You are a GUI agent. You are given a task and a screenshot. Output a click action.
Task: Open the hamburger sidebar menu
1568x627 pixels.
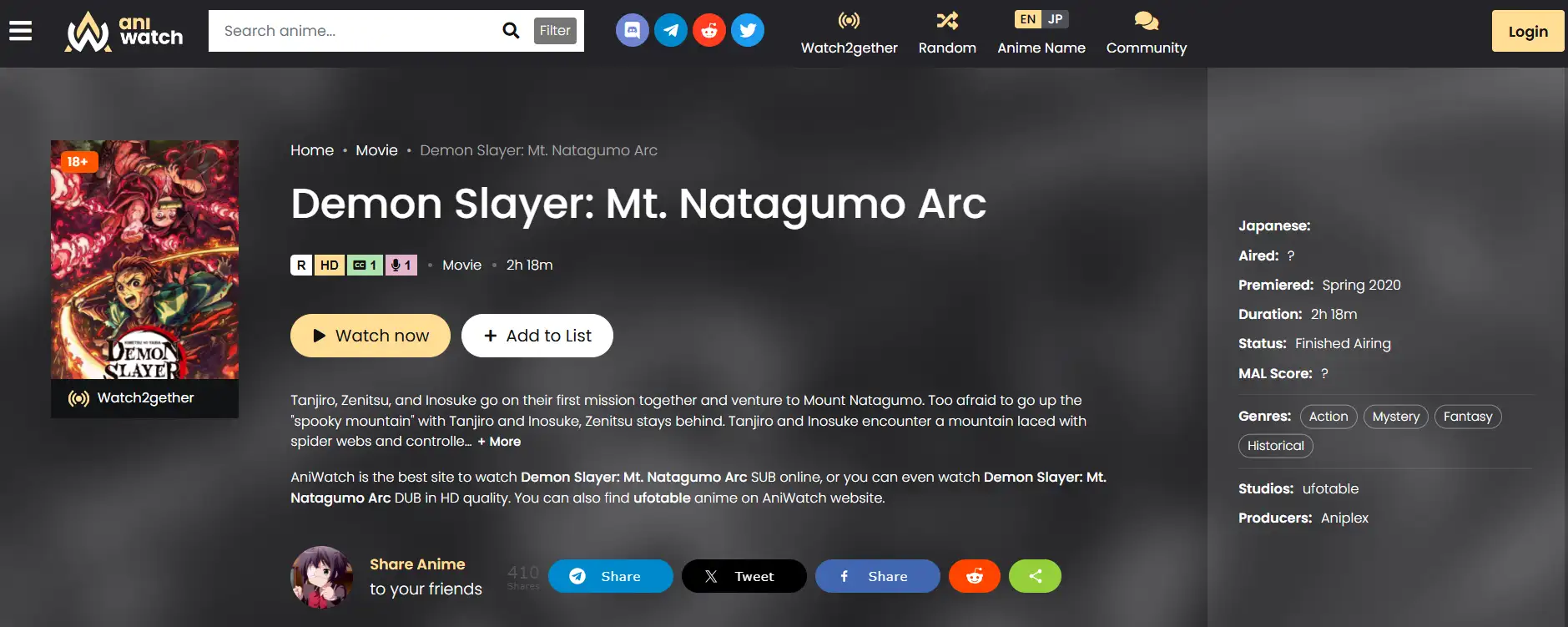pos(21,31)
